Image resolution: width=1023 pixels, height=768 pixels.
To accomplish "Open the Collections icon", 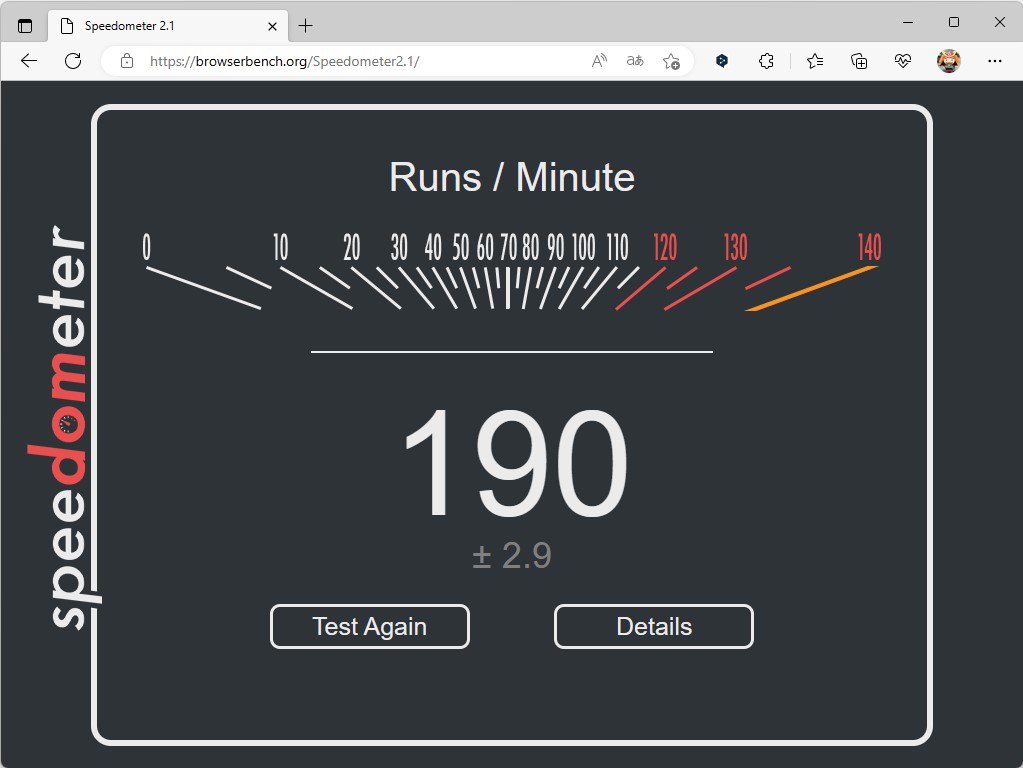I will 859,61.
